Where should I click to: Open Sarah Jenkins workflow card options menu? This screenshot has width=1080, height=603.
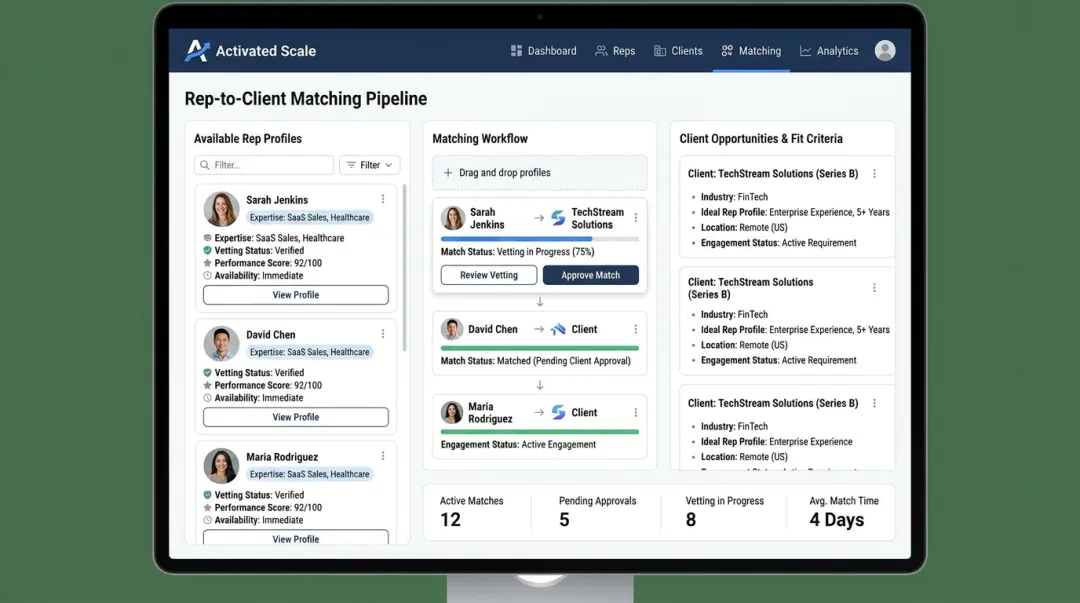point(636,218)
